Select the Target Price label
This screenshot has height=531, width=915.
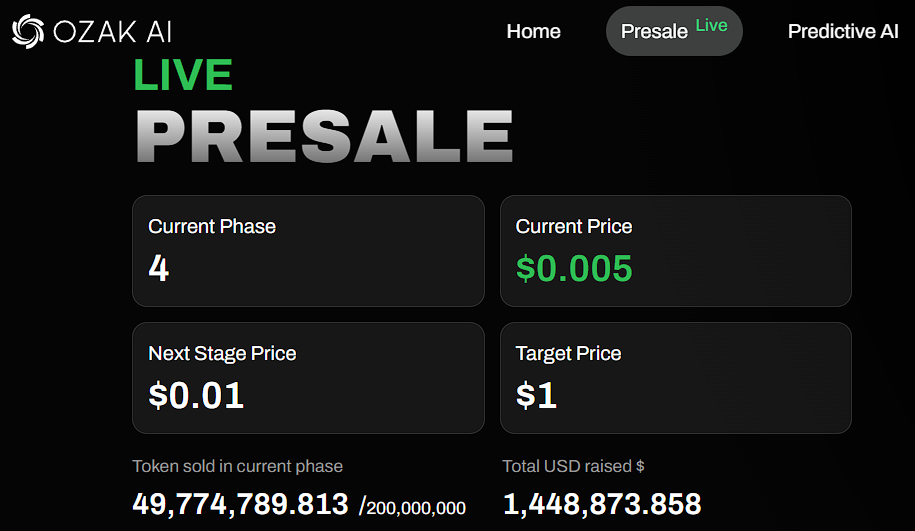[x=568, y=353]
